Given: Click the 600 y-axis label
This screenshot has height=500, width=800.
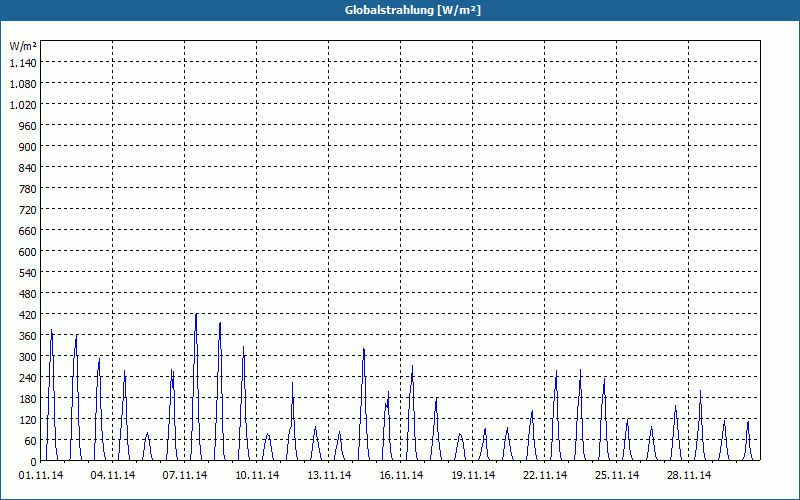Looking at the screenshot, I should [x=28, y=252].
